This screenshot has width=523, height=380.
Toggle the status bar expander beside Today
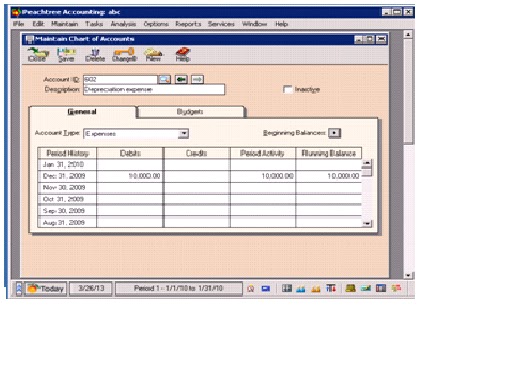pos(19,289)
